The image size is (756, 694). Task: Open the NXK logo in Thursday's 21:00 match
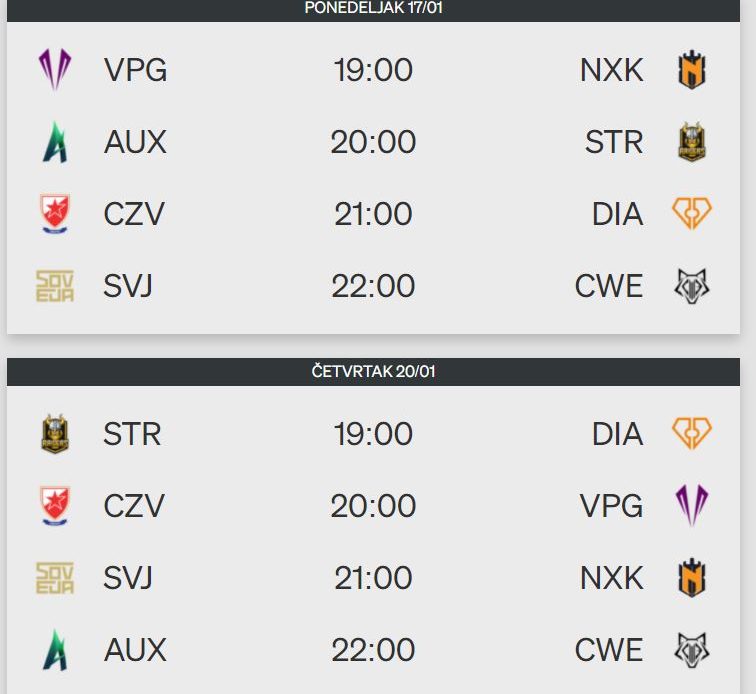(x=692, y=578)
